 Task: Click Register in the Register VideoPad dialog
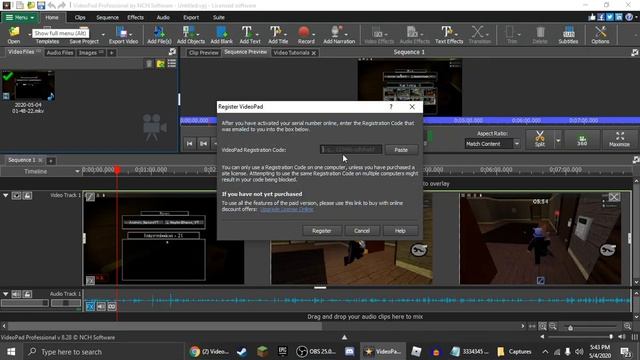(321, 231)
